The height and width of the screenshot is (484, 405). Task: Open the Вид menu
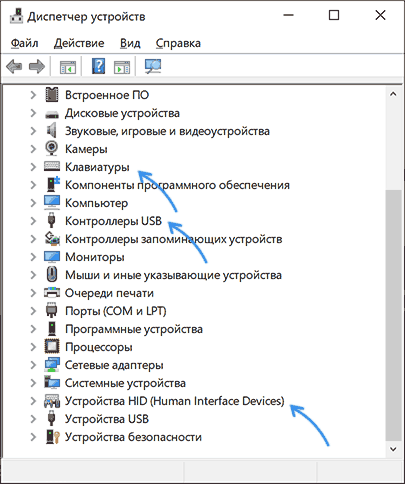pyautogui.click(x=130, y=43)
